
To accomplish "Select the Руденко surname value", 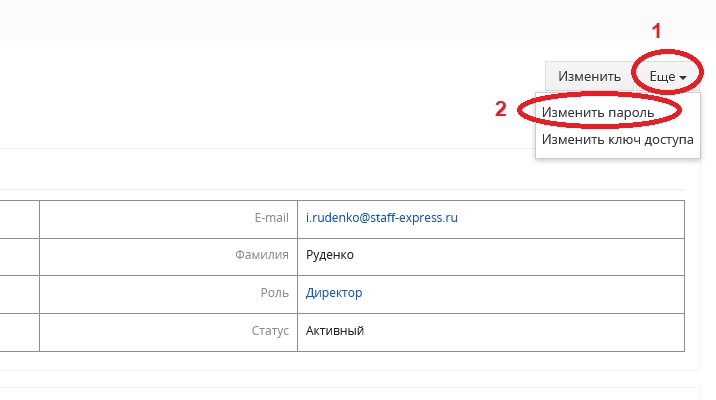I will [330, 255].
